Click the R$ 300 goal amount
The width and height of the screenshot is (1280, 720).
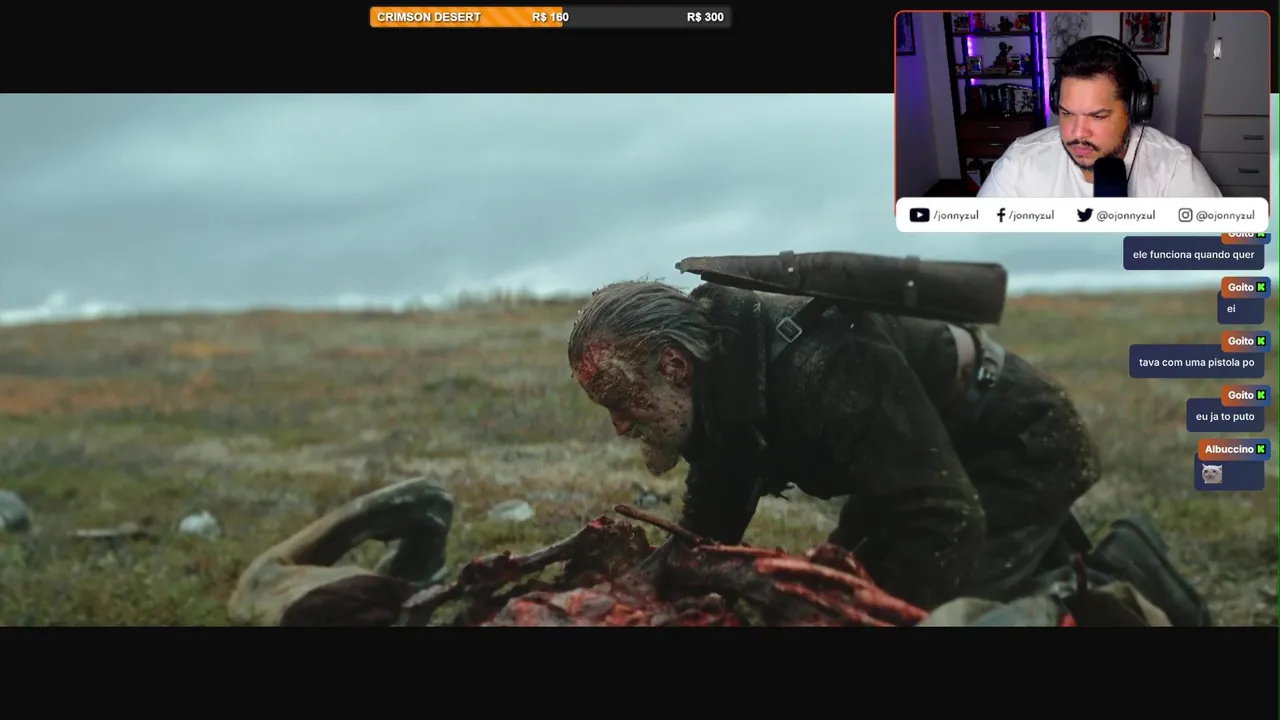pyautogui.click(x=705, y=17)
